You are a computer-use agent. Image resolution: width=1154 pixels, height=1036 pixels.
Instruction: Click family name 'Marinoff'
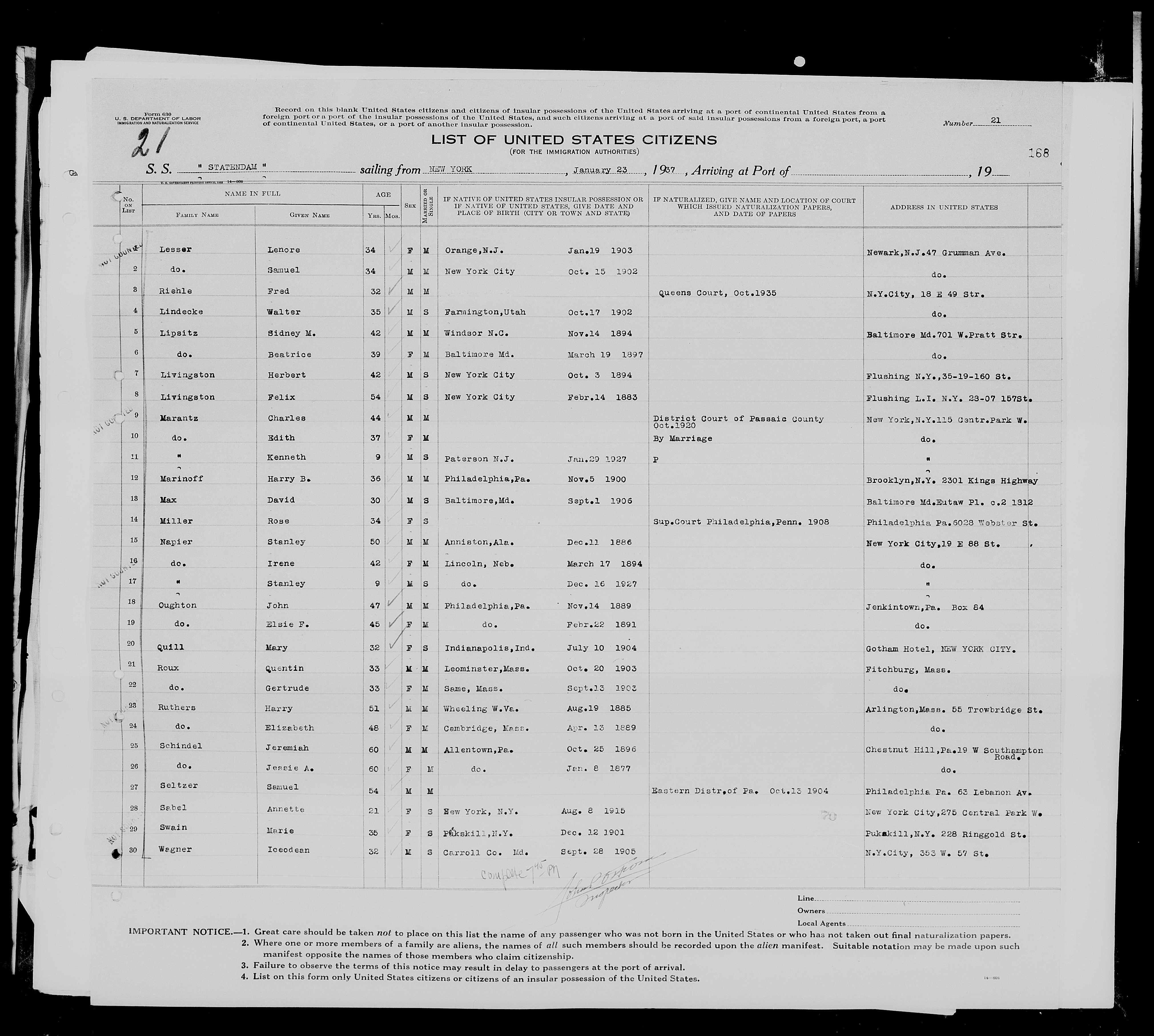pos(182,479)
